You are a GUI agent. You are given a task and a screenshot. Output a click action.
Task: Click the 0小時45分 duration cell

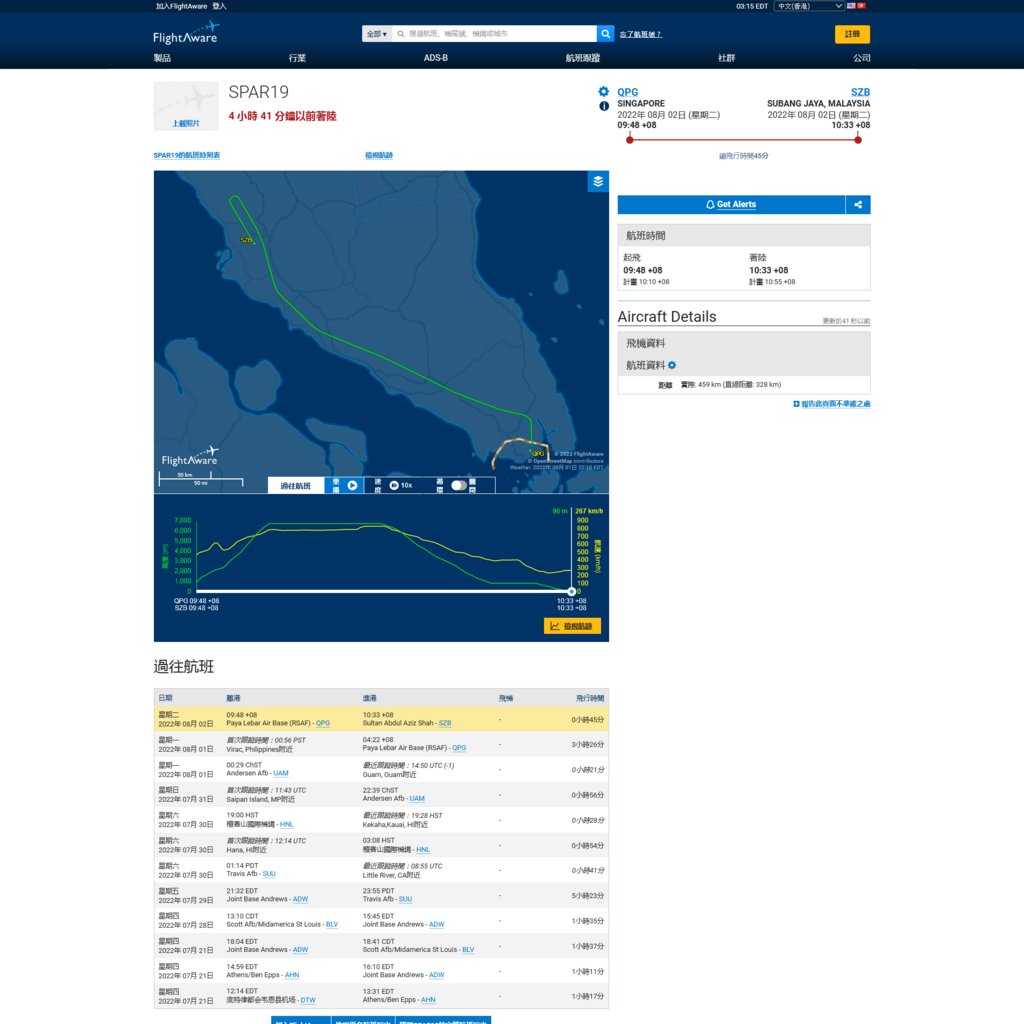tap(588, 720)
